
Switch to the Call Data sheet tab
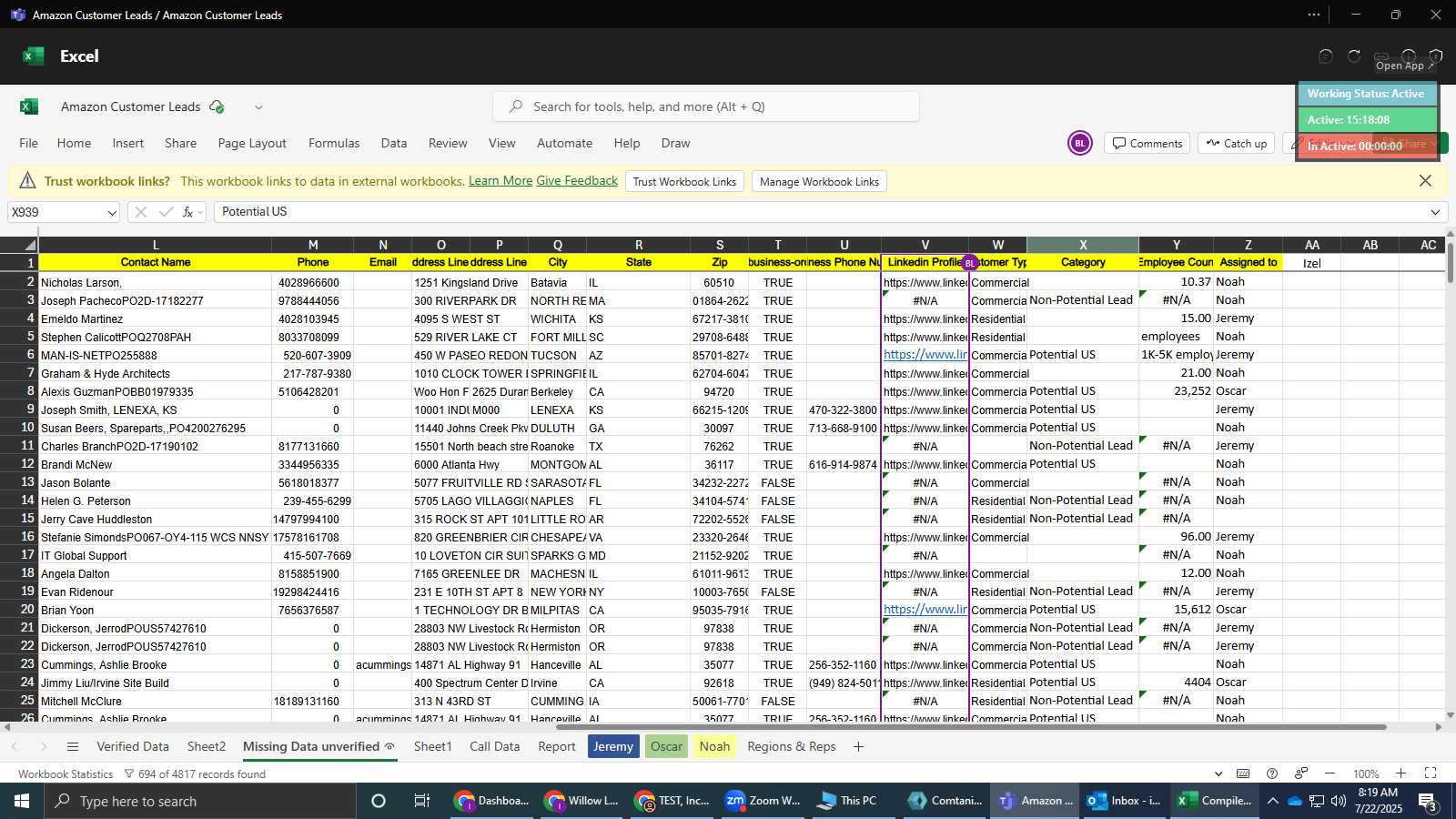tap(495, 747)
